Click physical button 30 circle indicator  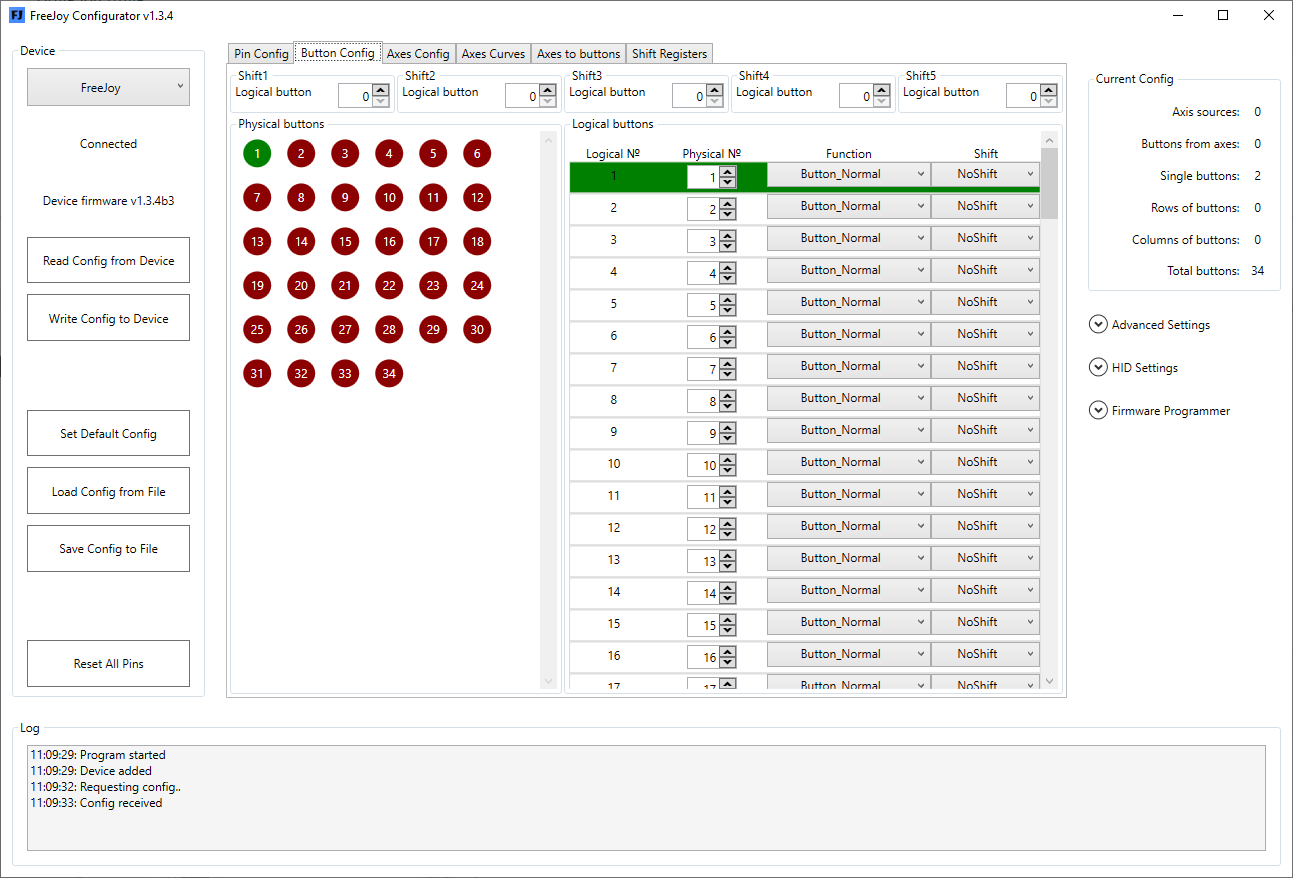pos(477,329)
